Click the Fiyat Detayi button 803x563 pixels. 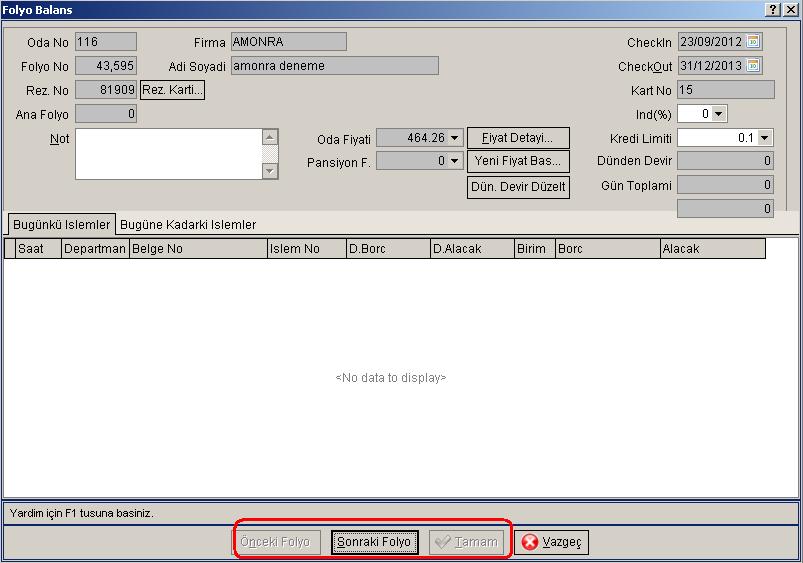(518, 138)
